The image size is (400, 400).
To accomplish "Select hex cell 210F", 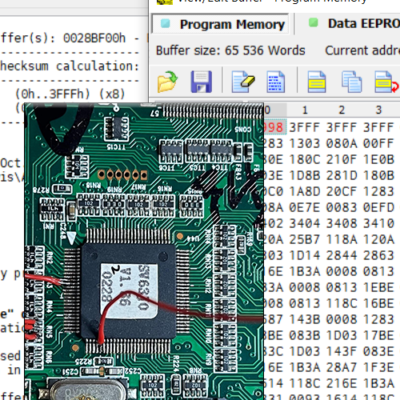I will tap(342, 159).
